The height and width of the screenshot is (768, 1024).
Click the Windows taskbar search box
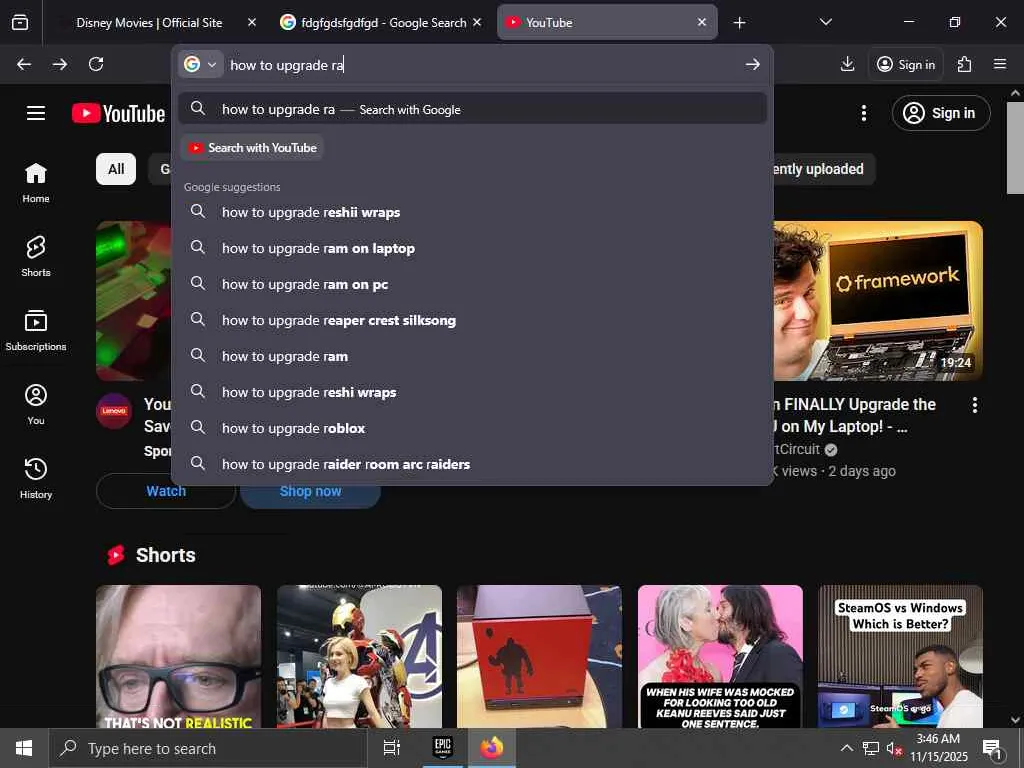tap(208, 748)
